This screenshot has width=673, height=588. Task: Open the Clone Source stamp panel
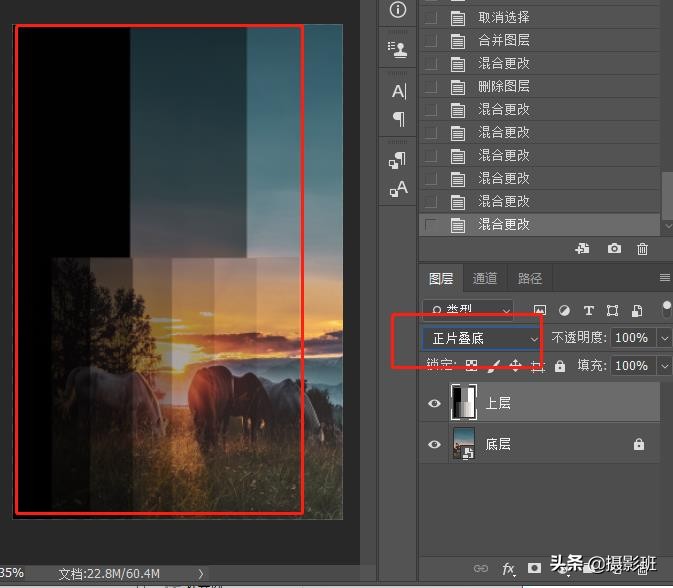point(397,49)
